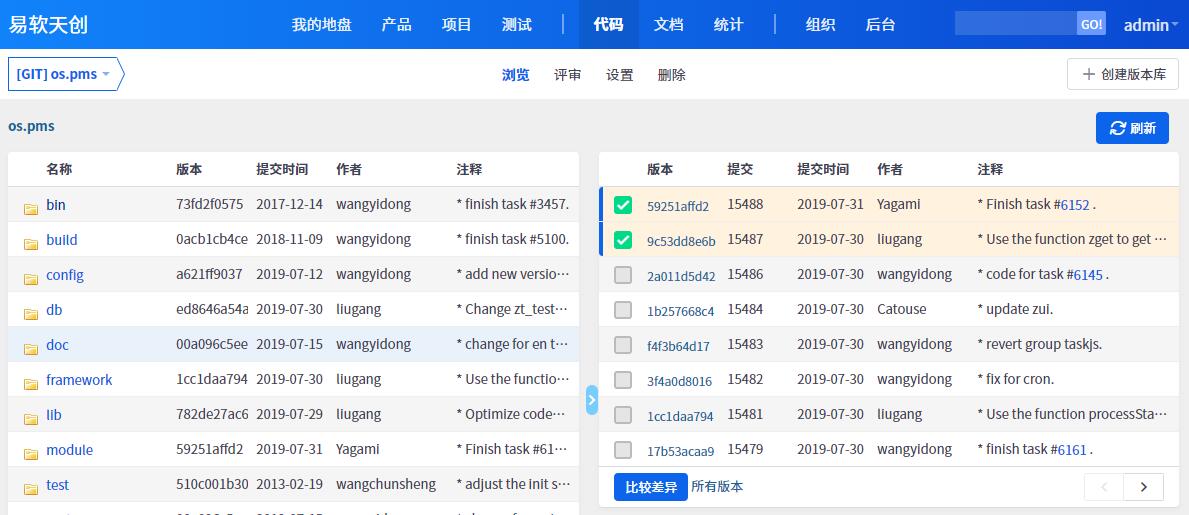This screenshot has width=1189, height=515.
Task: Check commit 2a011d5d42 checkbox
Action: click(623, 275)
